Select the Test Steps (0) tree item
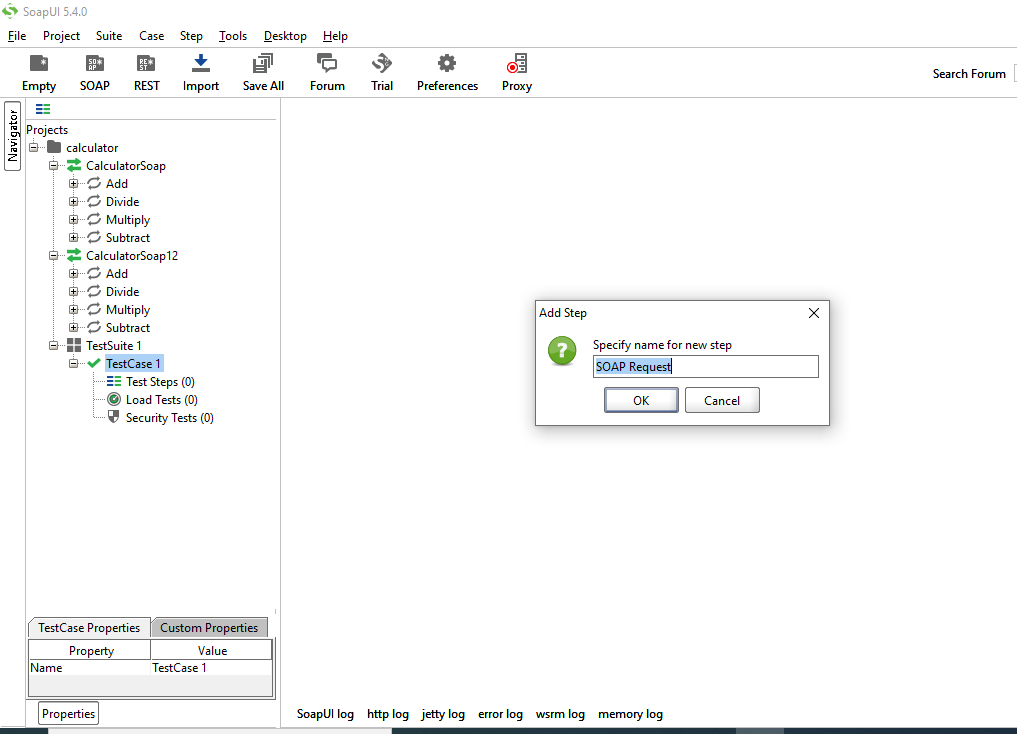1017x734 pixels. 160,381
